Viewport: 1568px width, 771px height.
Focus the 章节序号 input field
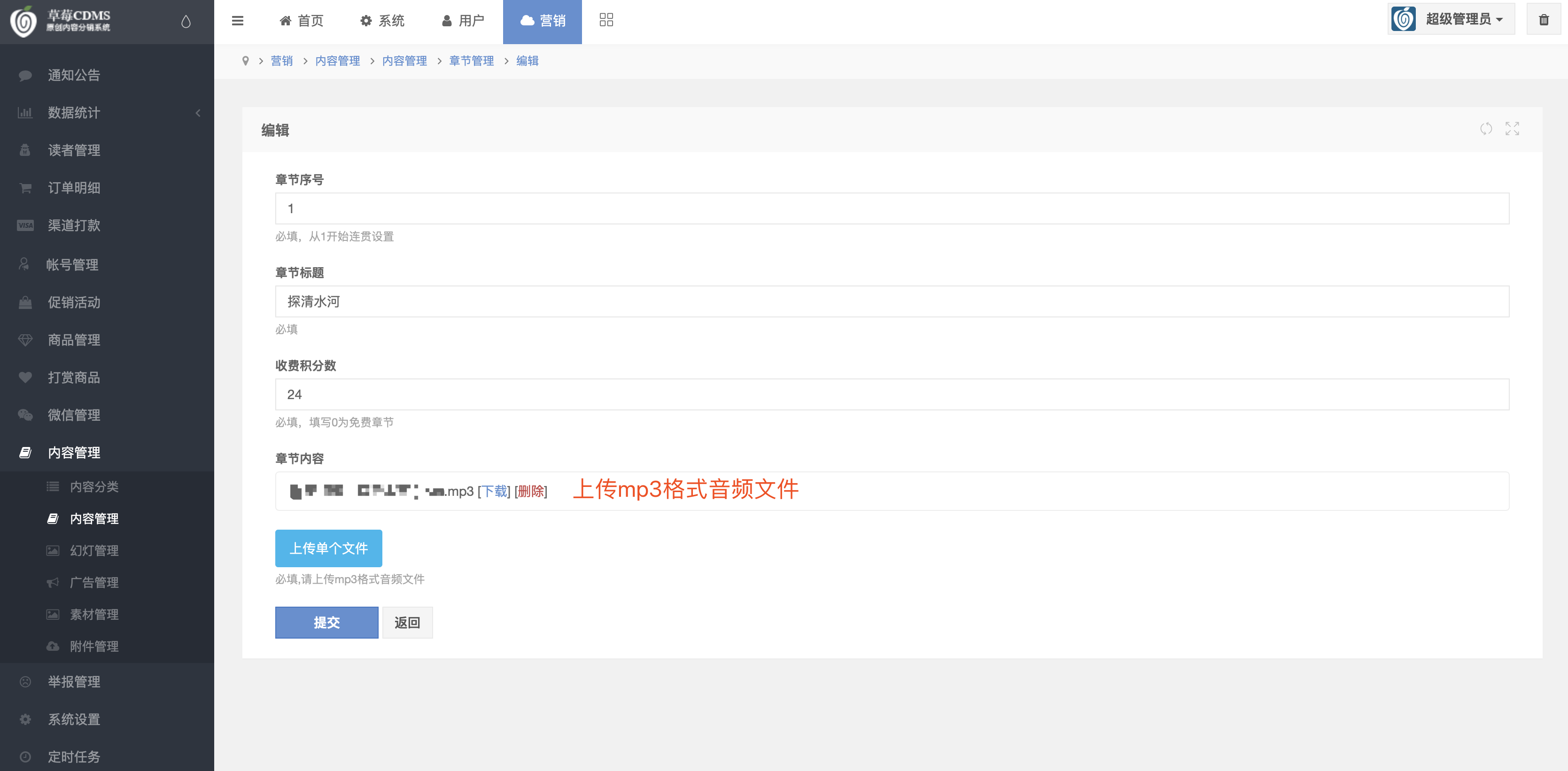(893, 209)
